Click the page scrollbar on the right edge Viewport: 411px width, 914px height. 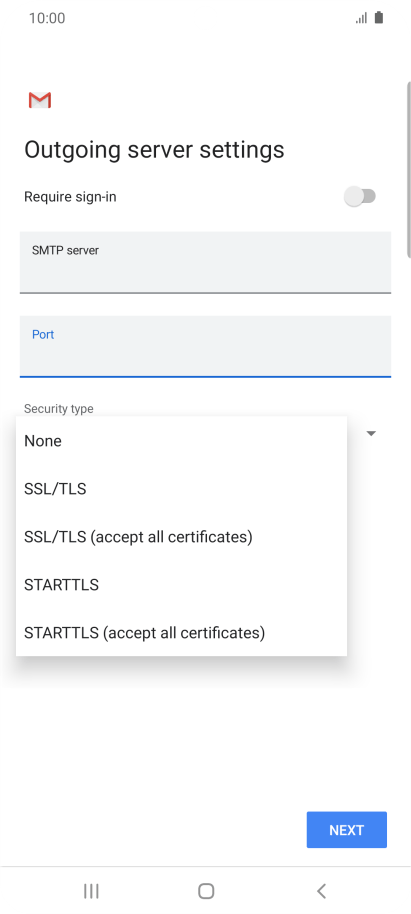pos(408,169)
